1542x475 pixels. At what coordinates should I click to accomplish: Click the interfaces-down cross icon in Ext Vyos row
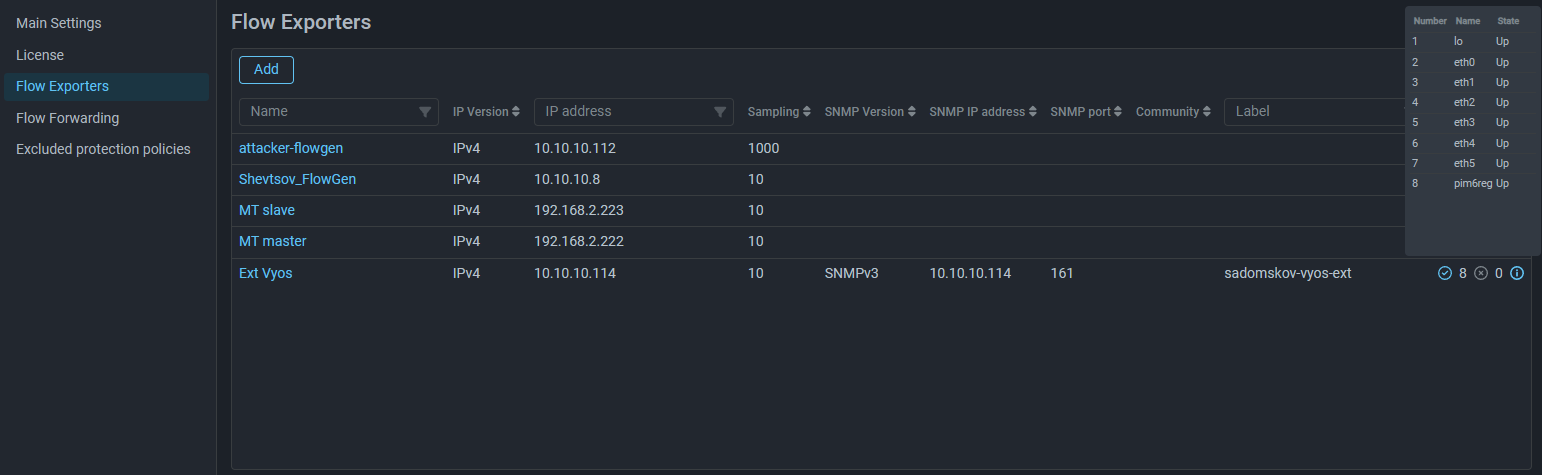[x=1481, y=273]
